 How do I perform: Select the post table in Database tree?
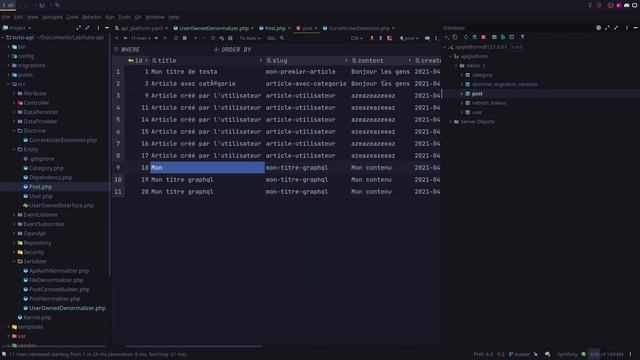[x=477, y=93]
